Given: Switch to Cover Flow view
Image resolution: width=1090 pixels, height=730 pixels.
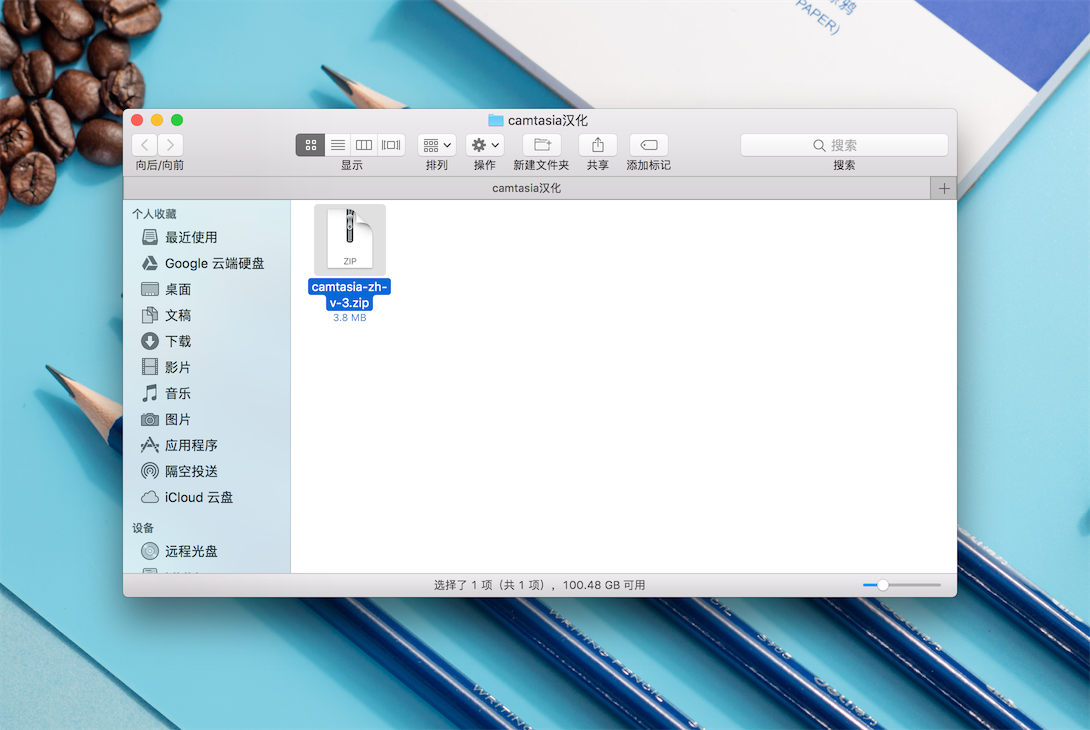Looking at the screenshot, I should [391, 145].
